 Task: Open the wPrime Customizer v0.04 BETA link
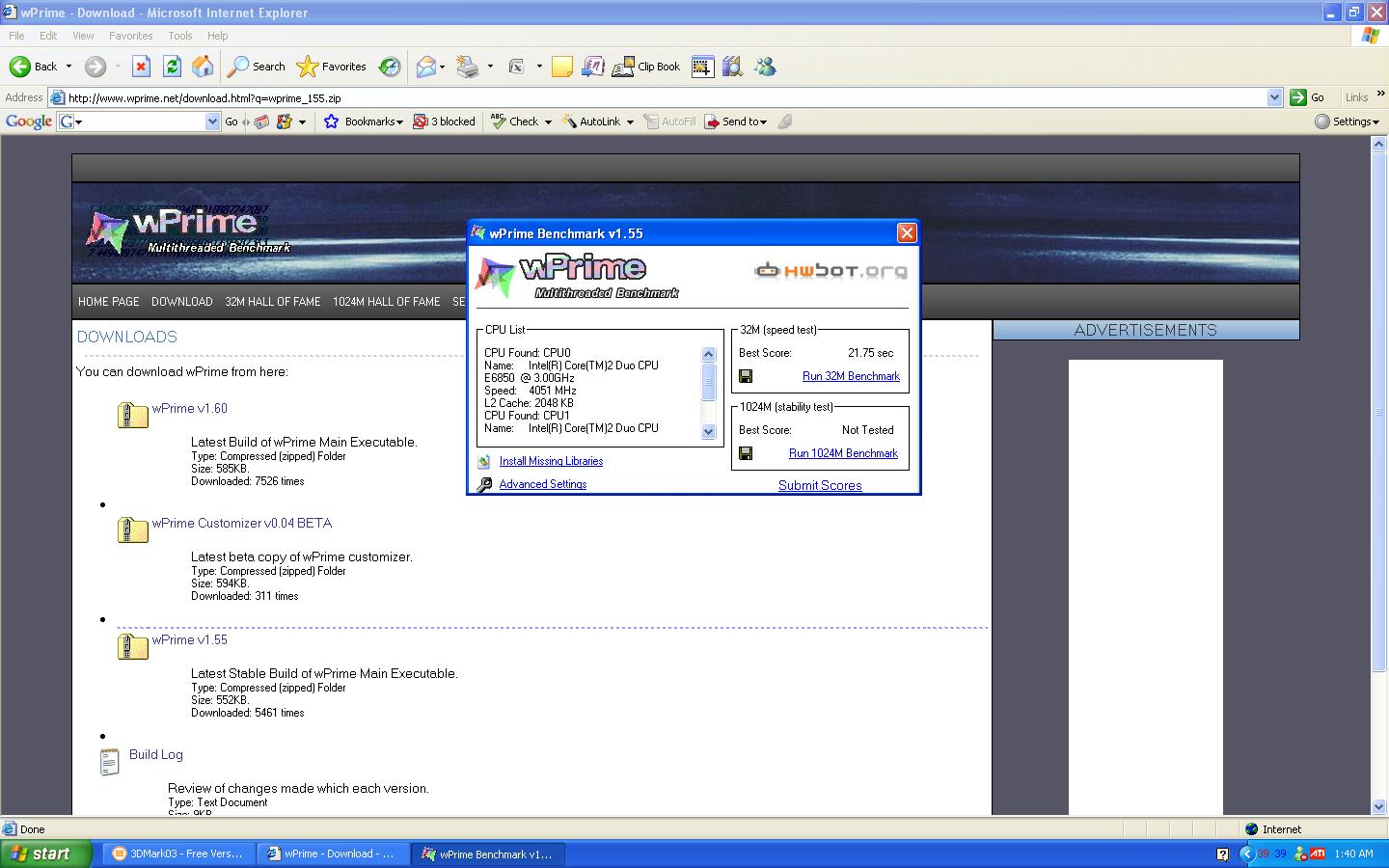tap(242, 523)
